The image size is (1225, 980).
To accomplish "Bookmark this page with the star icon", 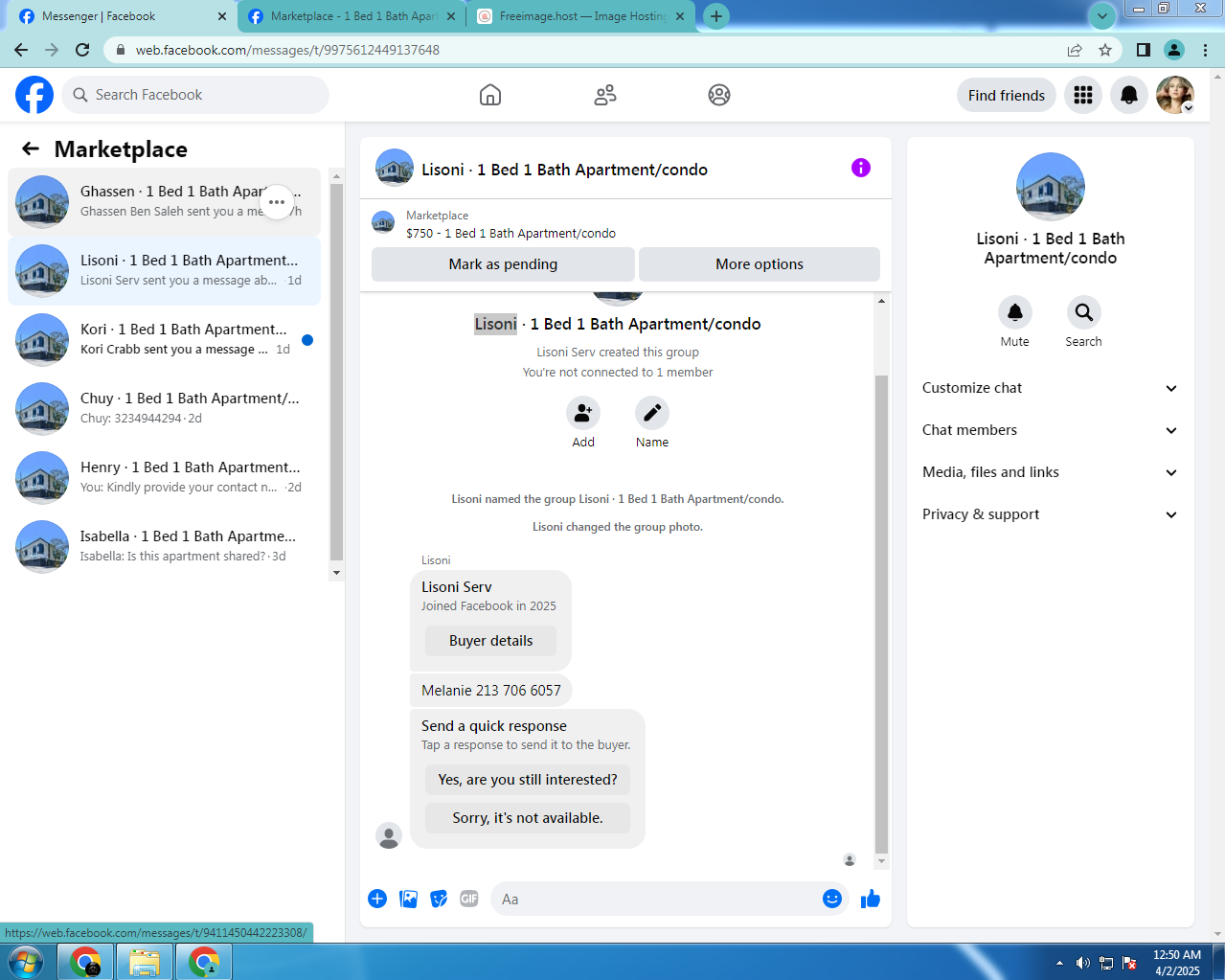I will (1105, 50).
